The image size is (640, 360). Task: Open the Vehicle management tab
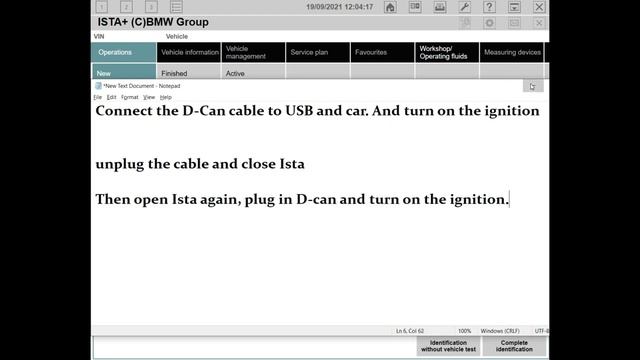[x=253, y=52]
